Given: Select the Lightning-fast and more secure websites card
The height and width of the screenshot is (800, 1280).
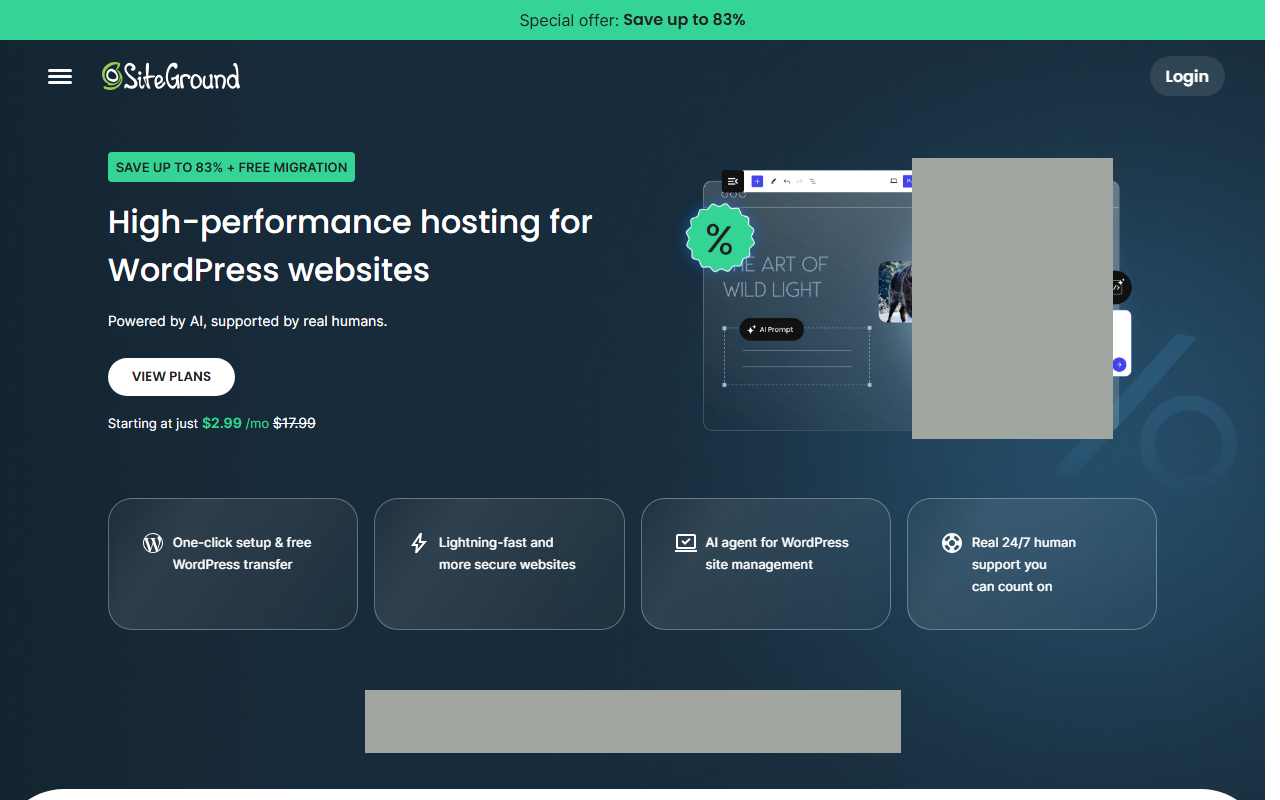Looking at the screenshot, I should (x=499, y=564).
